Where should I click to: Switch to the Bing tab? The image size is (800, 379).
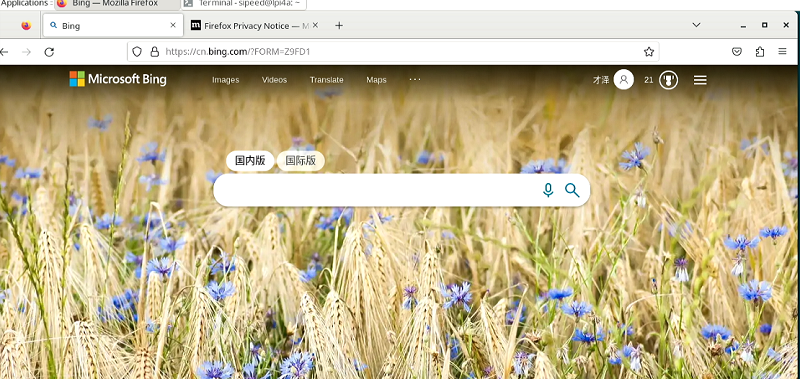click(x=113, y=26)
